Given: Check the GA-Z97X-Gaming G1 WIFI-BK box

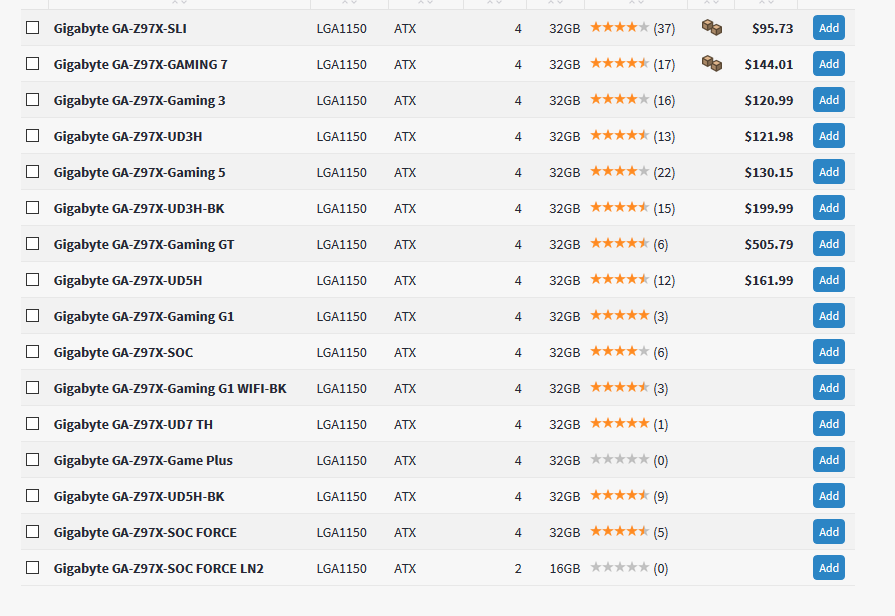Looking at the screenshot, I should (33, 387).
